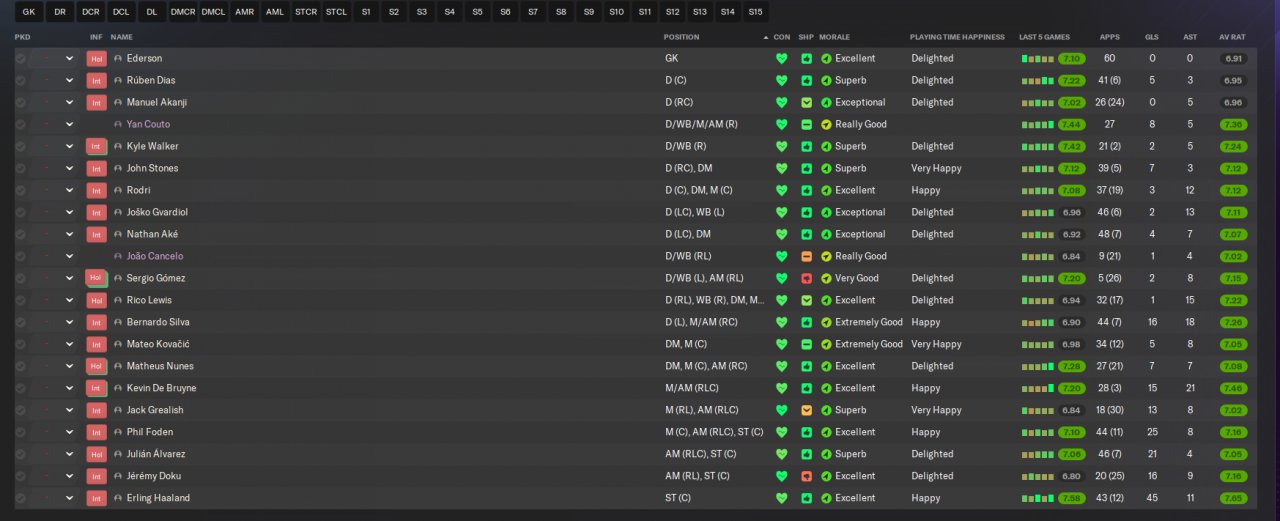Click Ederson's condition heart icon

pyautogui.click(x=782, y=58)
